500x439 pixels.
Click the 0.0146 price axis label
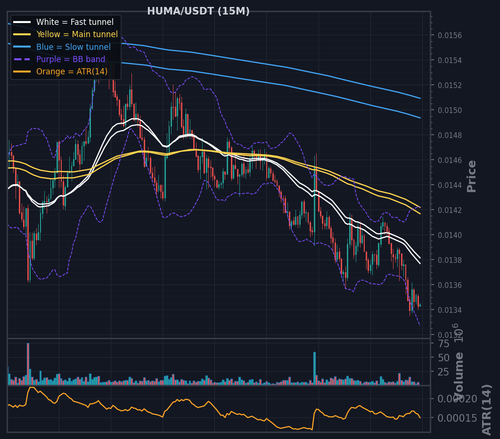coord(450,160)
